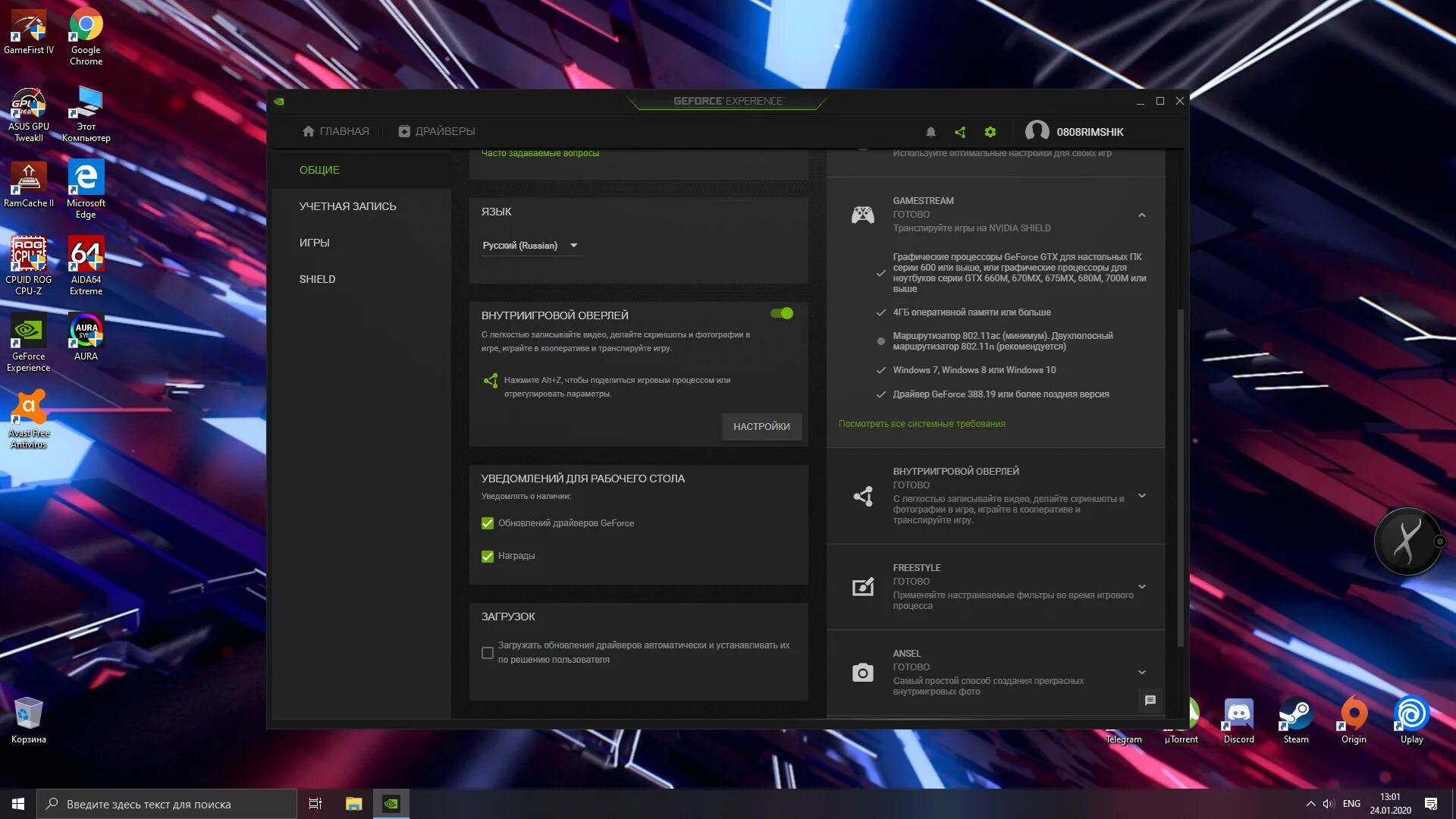Open the Этот Компьютер desktop icon
The height and width of the screenshot is (819, 1456).
coord(86,114)
